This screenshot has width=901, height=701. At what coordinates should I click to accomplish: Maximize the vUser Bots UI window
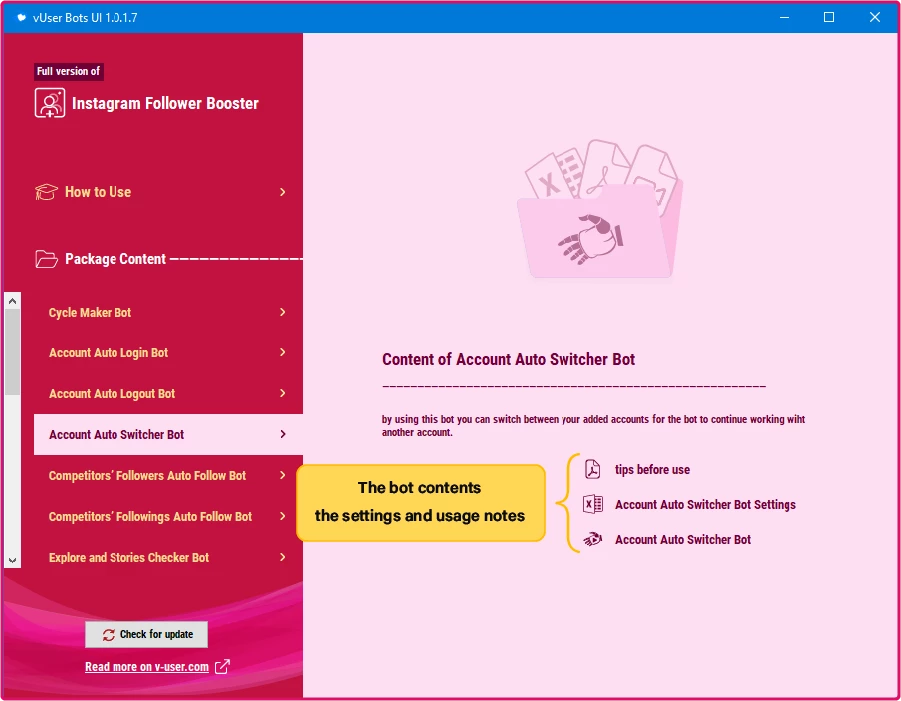click(x=829, y=17)
